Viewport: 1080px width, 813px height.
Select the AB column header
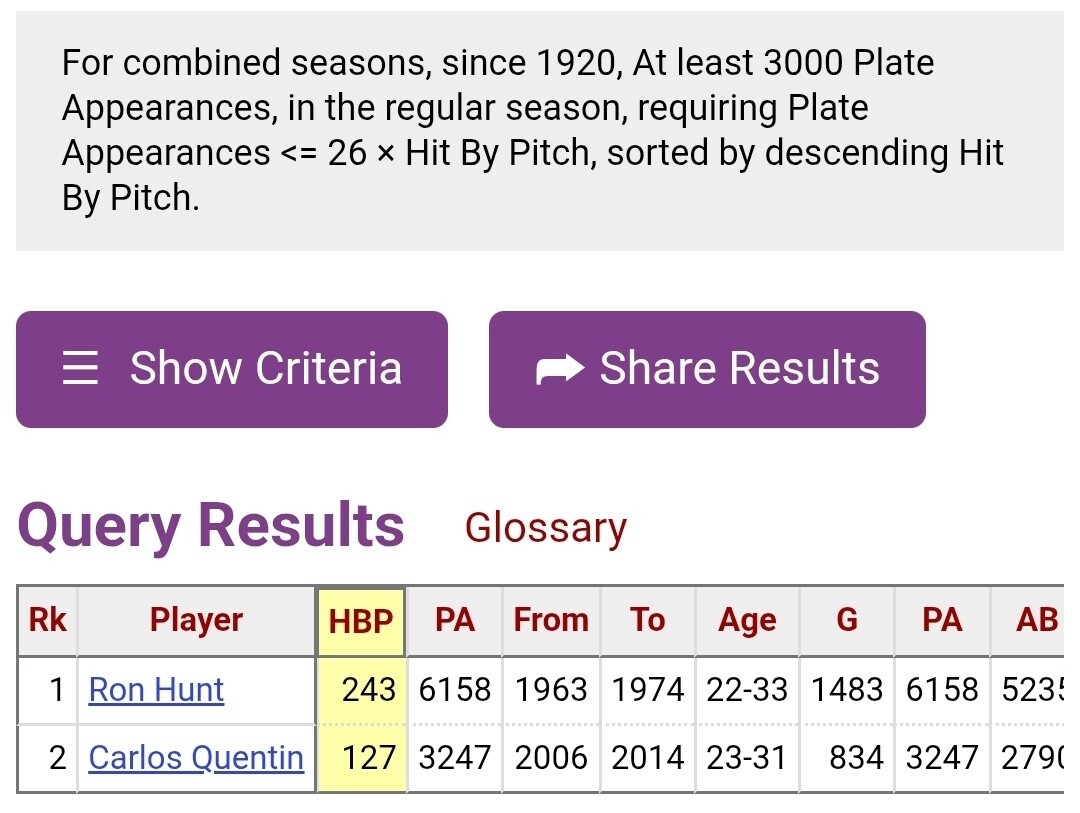(1036, 621)
